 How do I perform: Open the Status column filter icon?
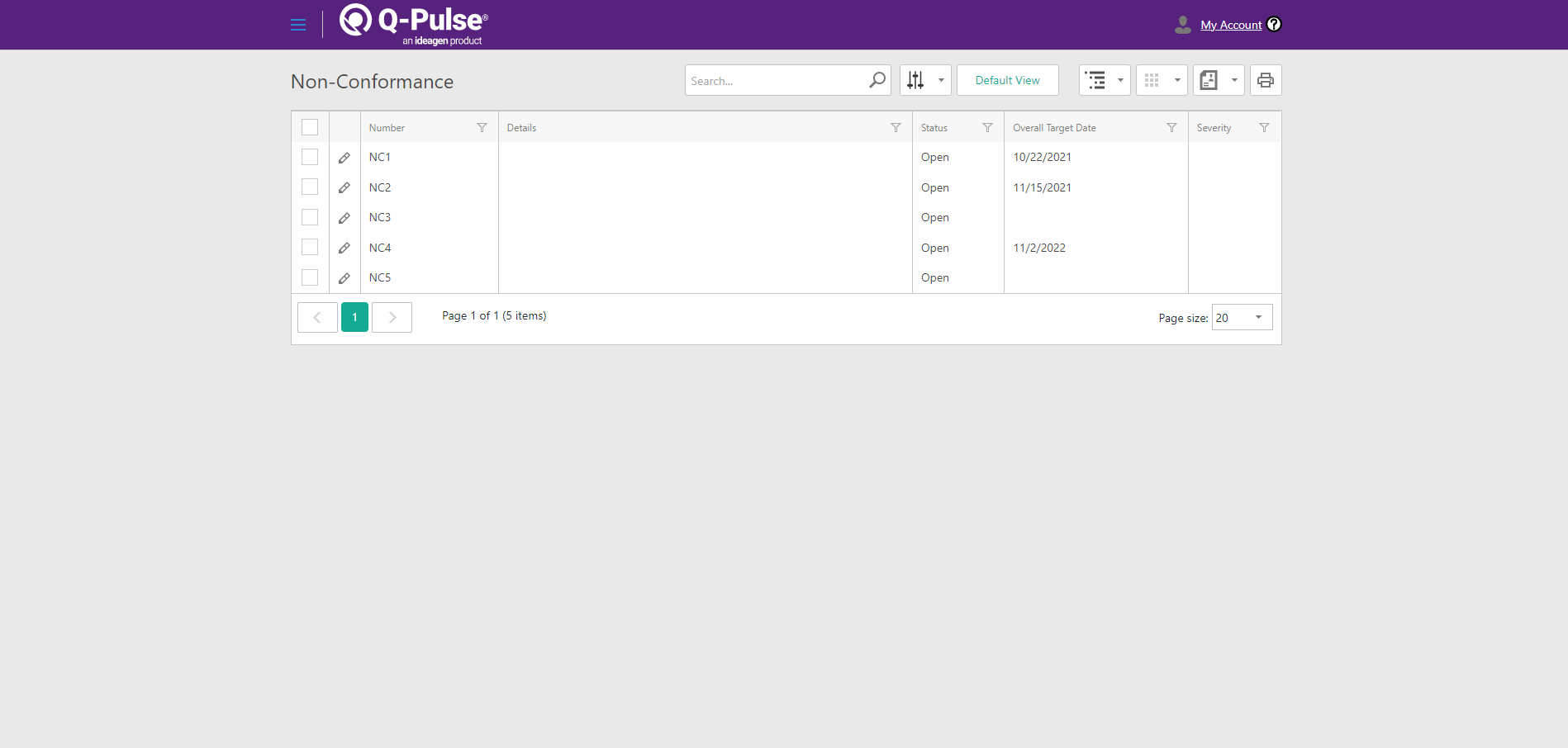tap(987, 128)
